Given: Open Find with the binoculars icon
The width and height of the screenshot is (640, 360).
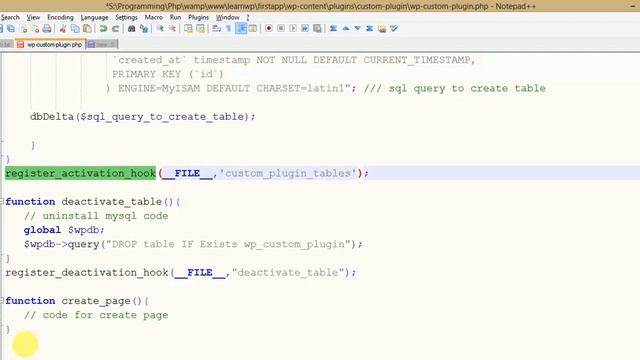Looking at the screenshot, I should pyautogui.click(x=131, y=29).
